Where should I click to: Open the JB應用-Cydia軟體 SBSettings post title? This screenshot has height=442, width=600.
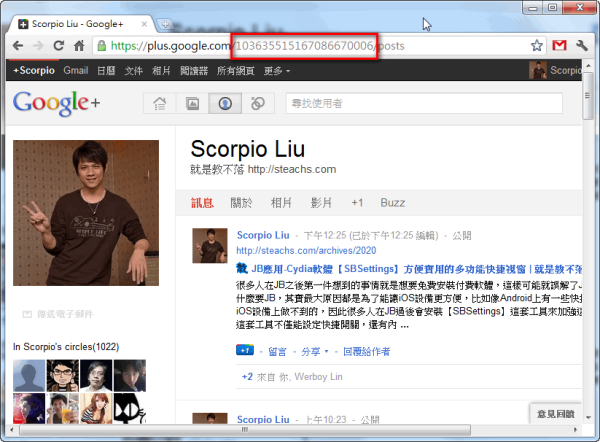(416, 269)
